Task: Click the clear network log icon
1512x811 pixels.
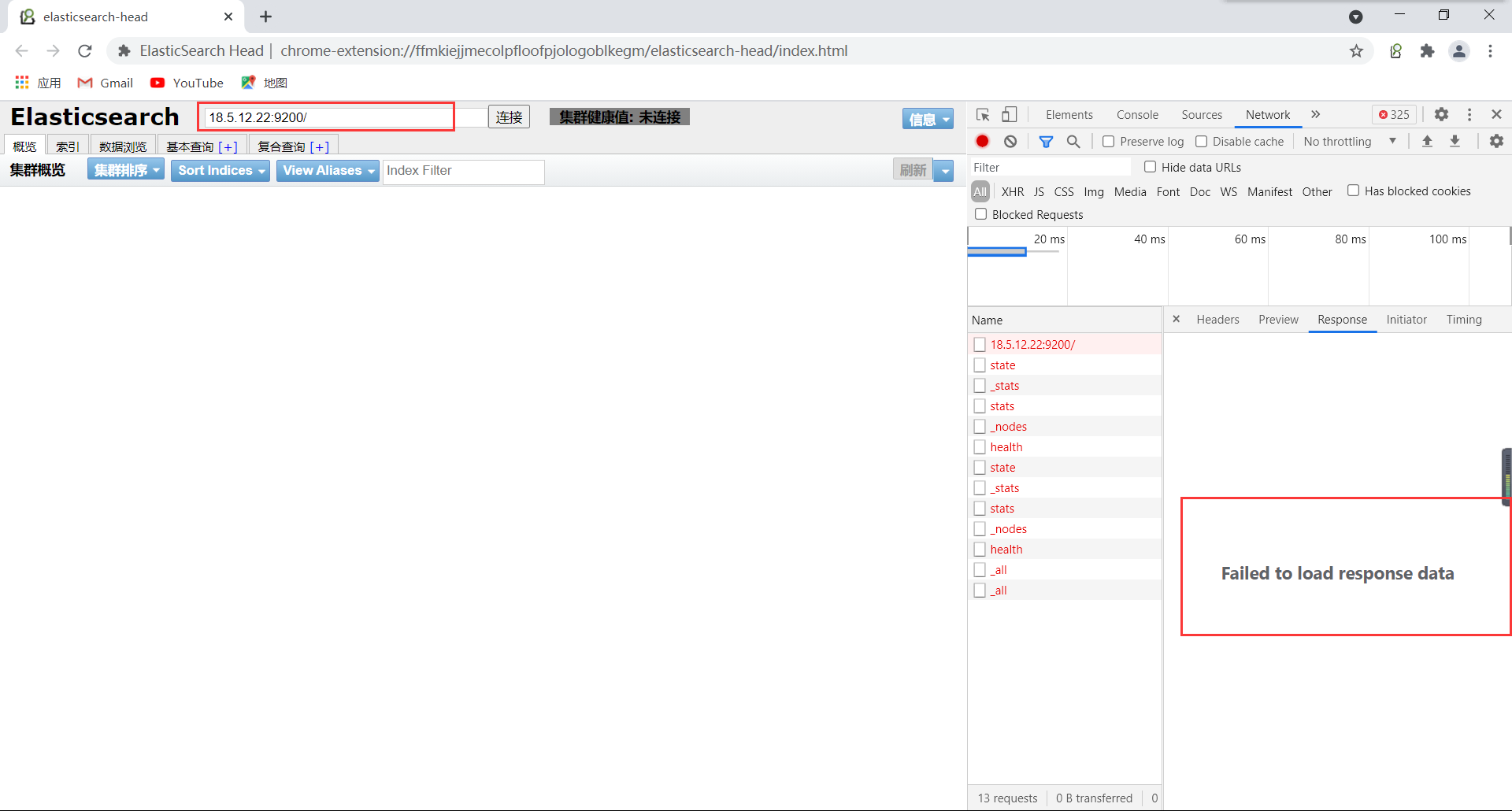Action: pos(1010,142)
